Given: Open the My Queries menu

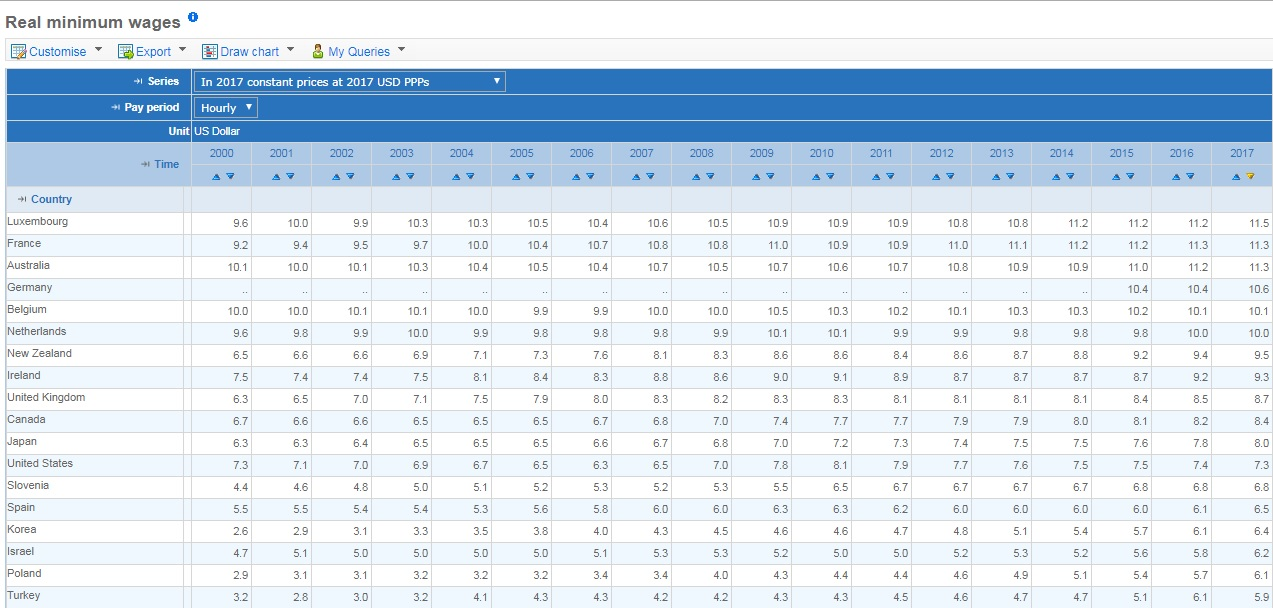Looking at the screenshot, I should click(358, 51).
